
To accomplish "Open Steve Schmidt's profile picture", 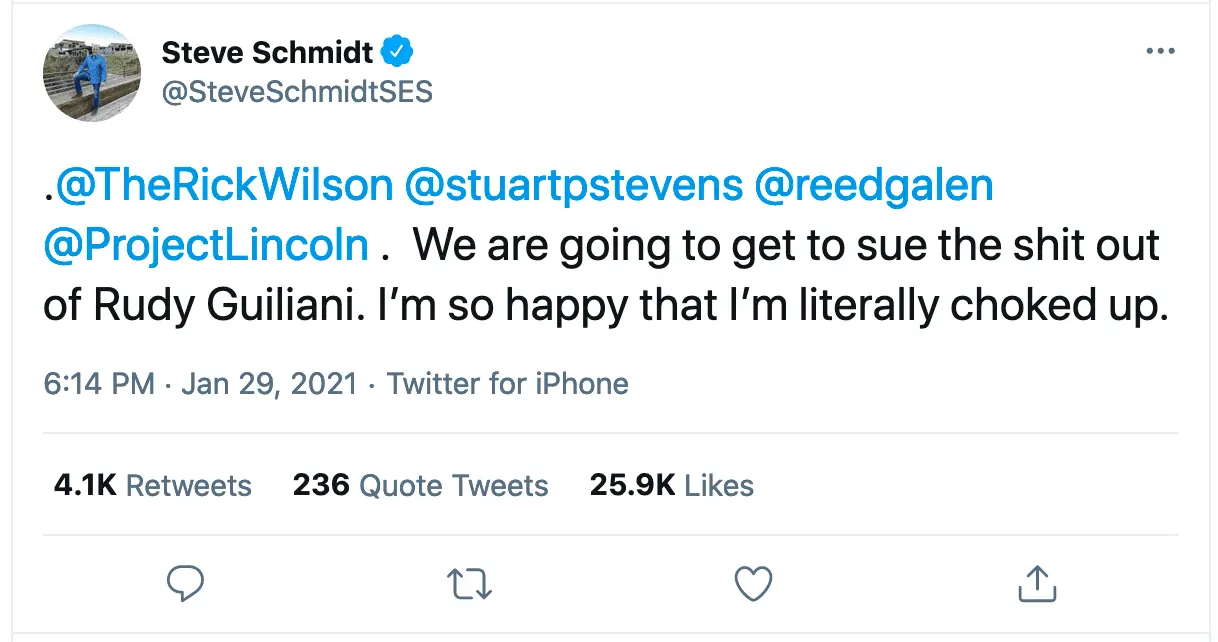I will [x=92, y=72].
